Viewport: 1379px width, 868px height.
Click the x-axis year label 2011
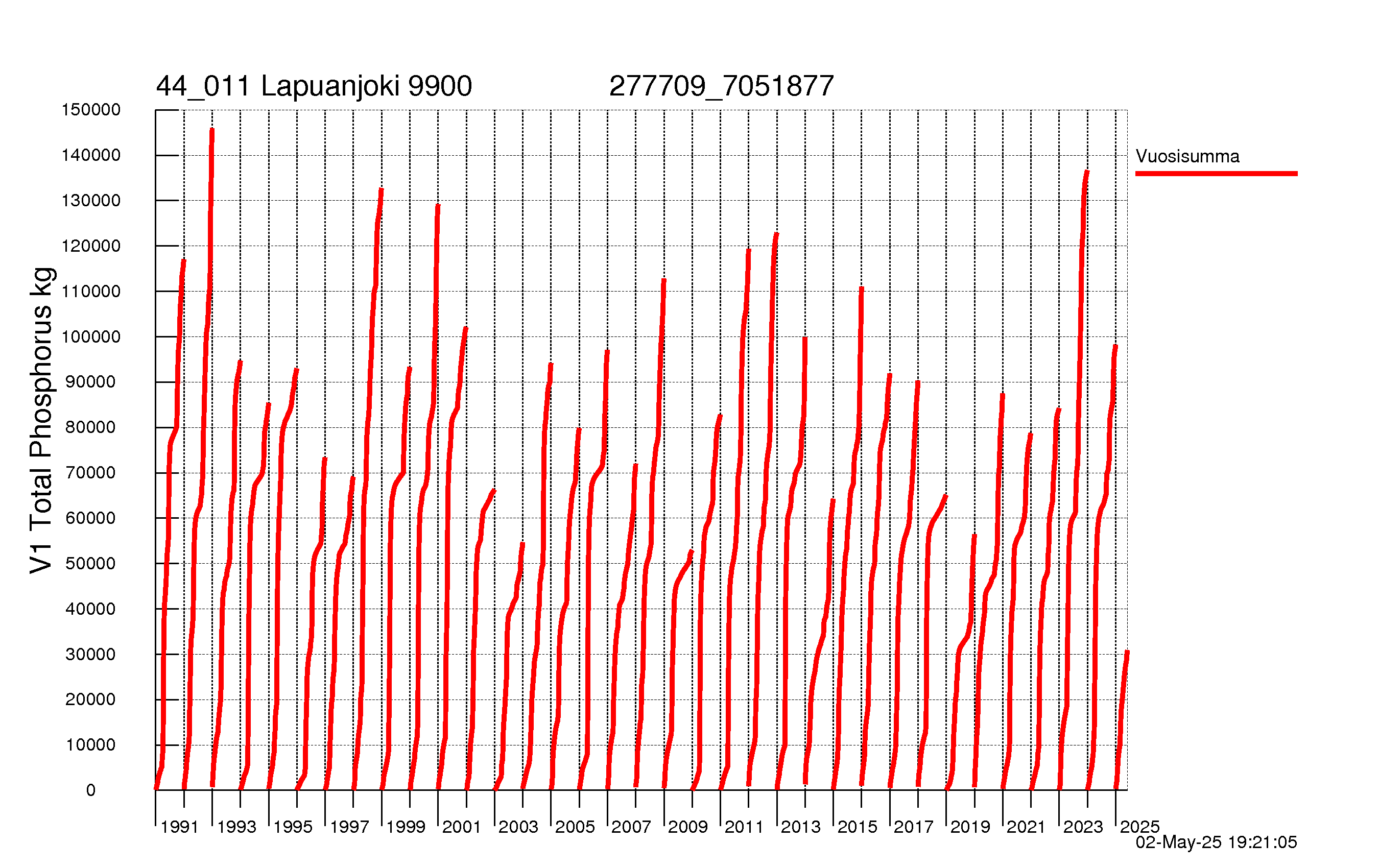[x=744, y=827]
